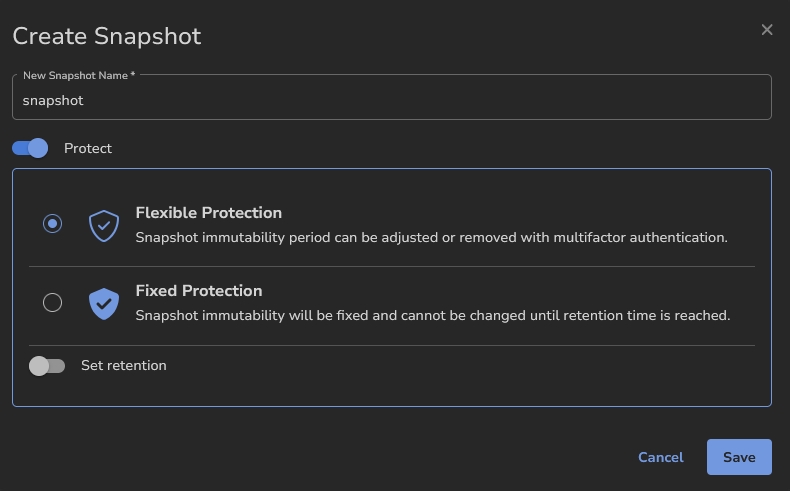Click the Create Snapshot dialog title
Image resolution: width=790 pixels, height=491 pixels.
coord(106,37)
